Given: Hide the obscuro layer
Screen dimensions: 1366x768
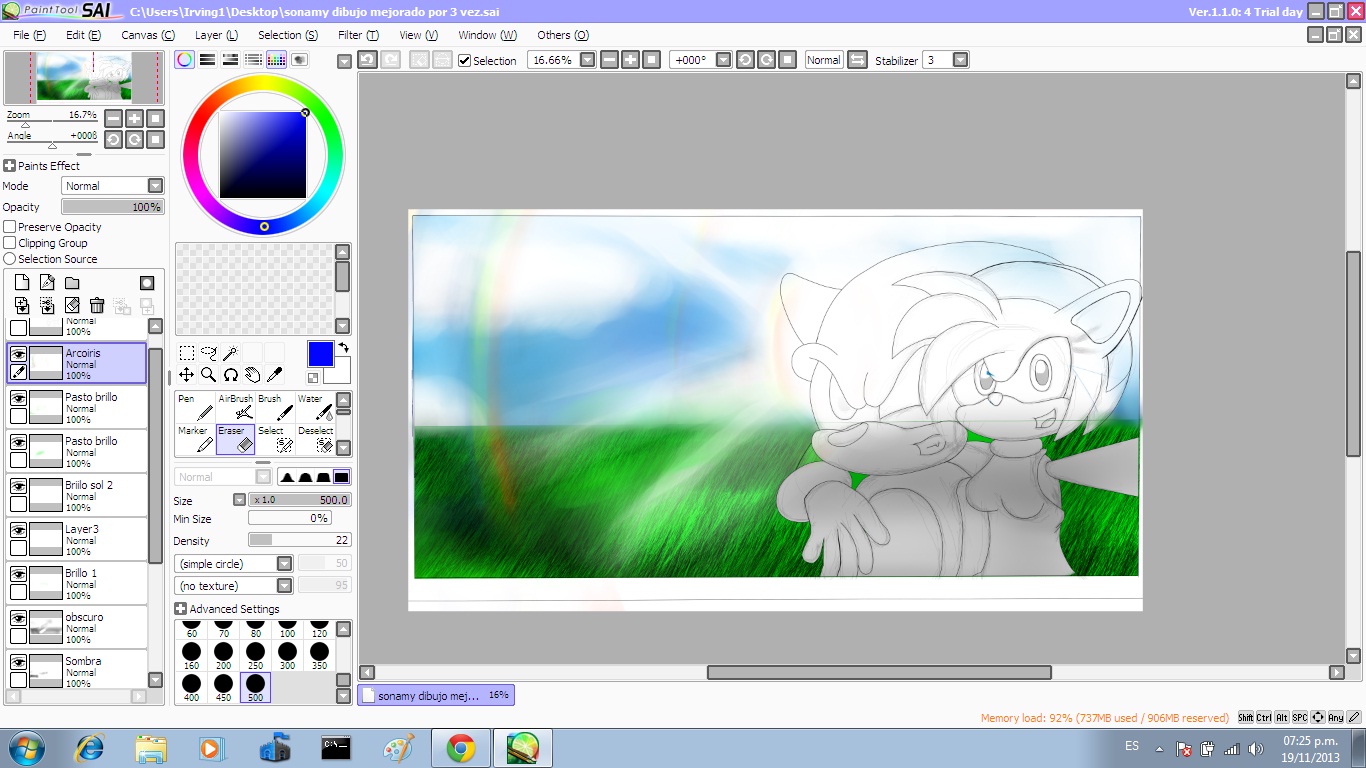Looking at the screenshot, I should pyautogui.click(x=18, y=618).
